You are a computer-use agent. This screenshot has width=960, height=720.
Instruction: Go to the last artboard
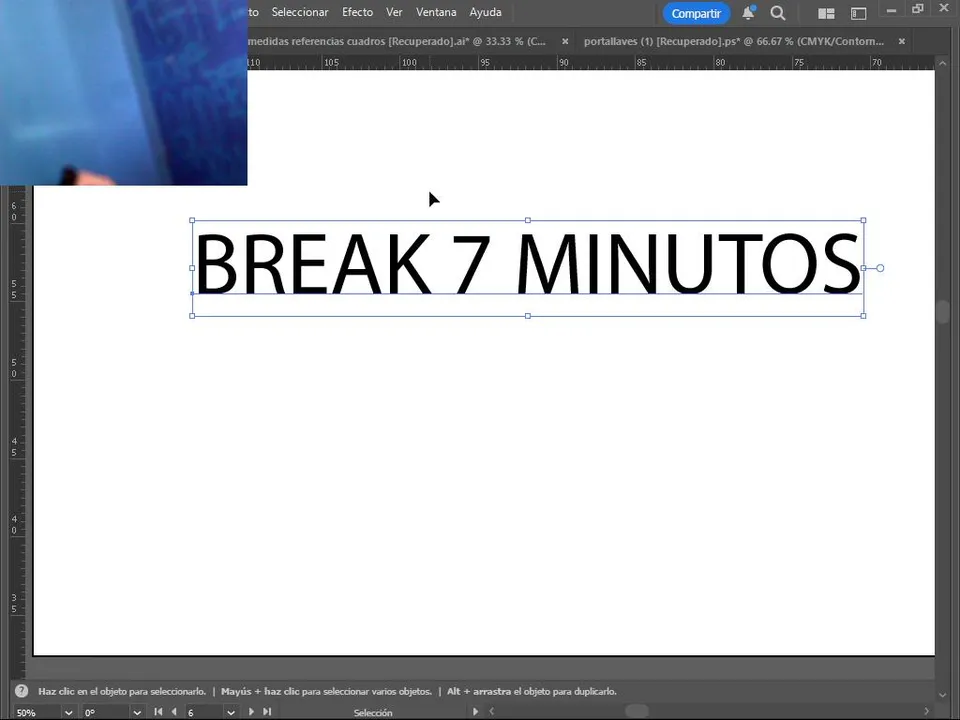pos(267,712)
